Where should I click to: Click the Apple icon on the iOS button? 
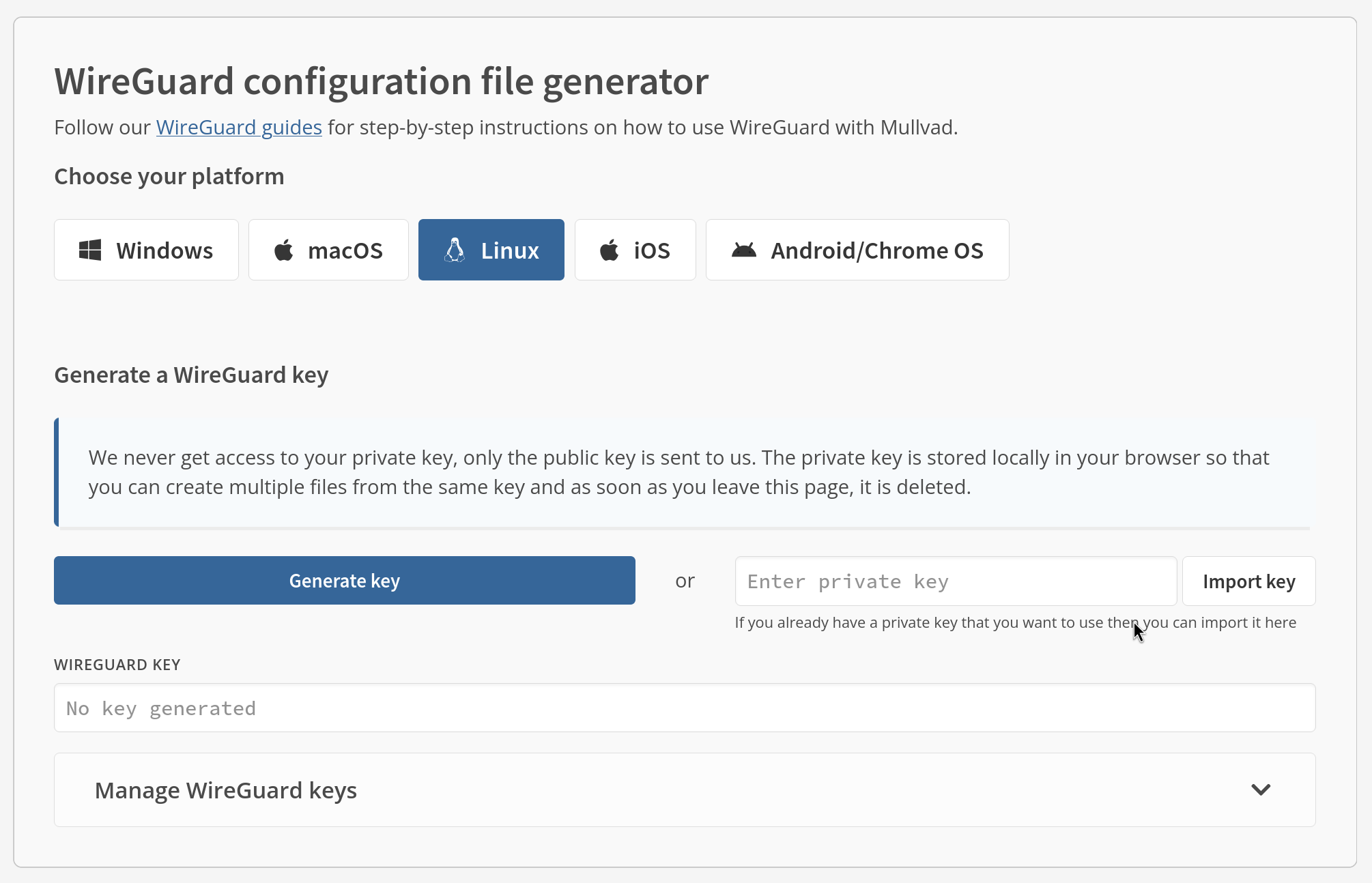[x=610, y=250]
